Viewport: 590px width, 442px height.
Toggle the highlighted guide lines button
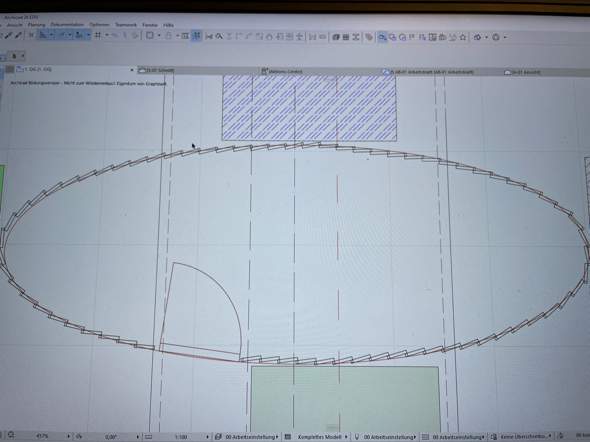tap(196, 36)
